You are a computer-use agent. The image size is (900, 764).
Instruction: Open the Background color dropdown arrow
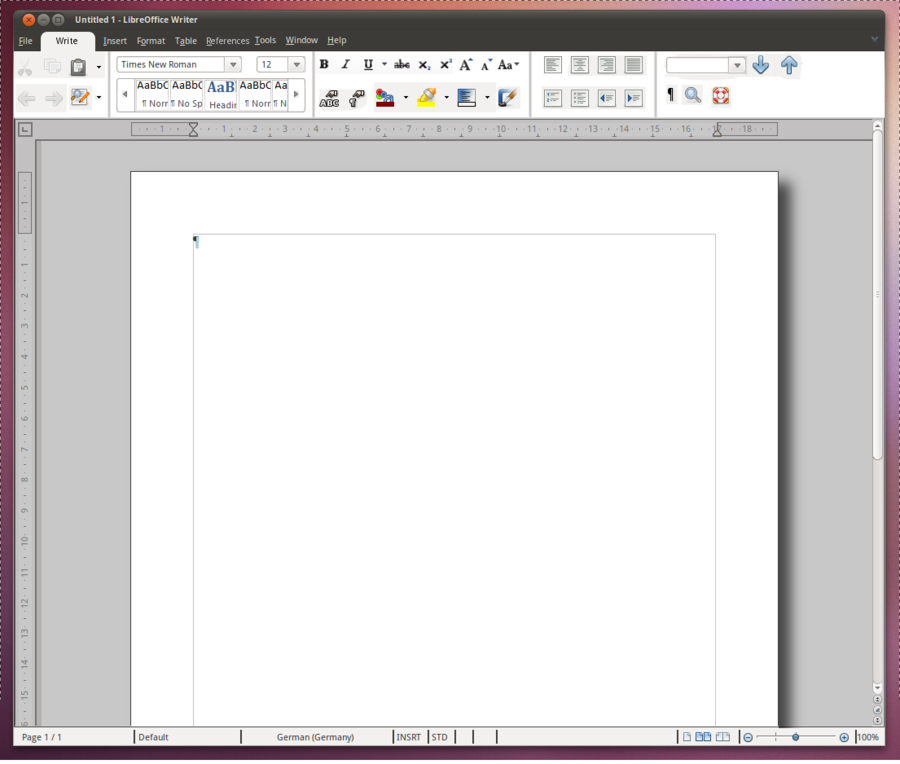click(487, 98)
